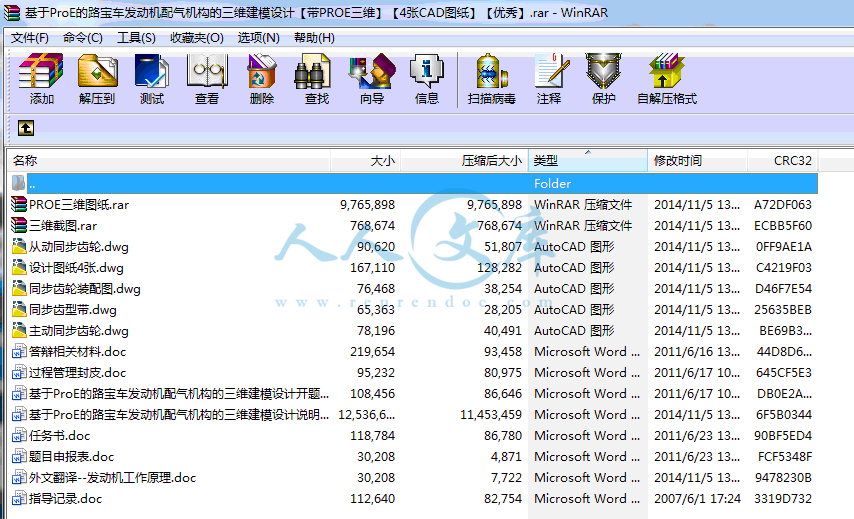854x519 pixels.
Task: Select file PROE三维图纸.rar
Action: 79,205
